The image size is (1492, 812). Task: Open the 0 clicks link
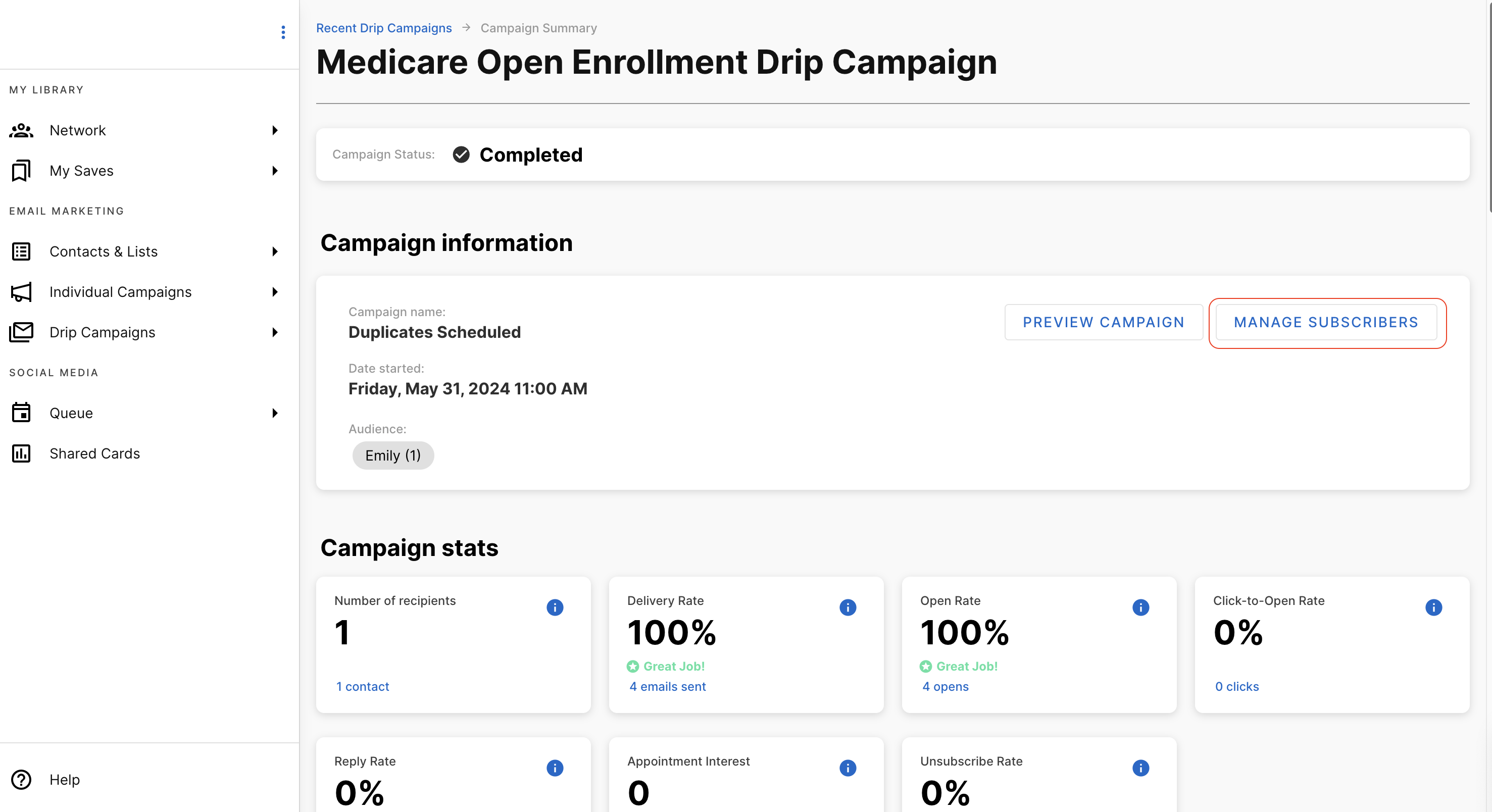1236,686
